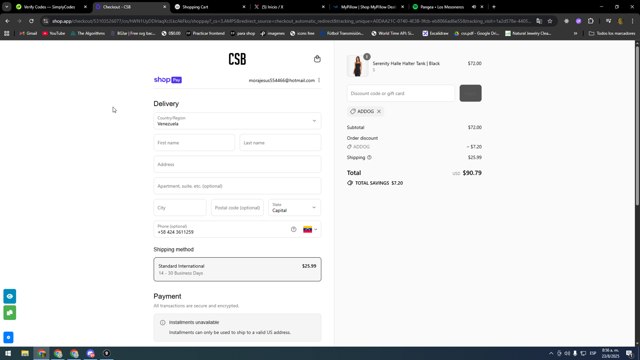The width and height of the screenshot is (640, 360).
Task: Click the browser address bar URL
Action: pos(291,21)
